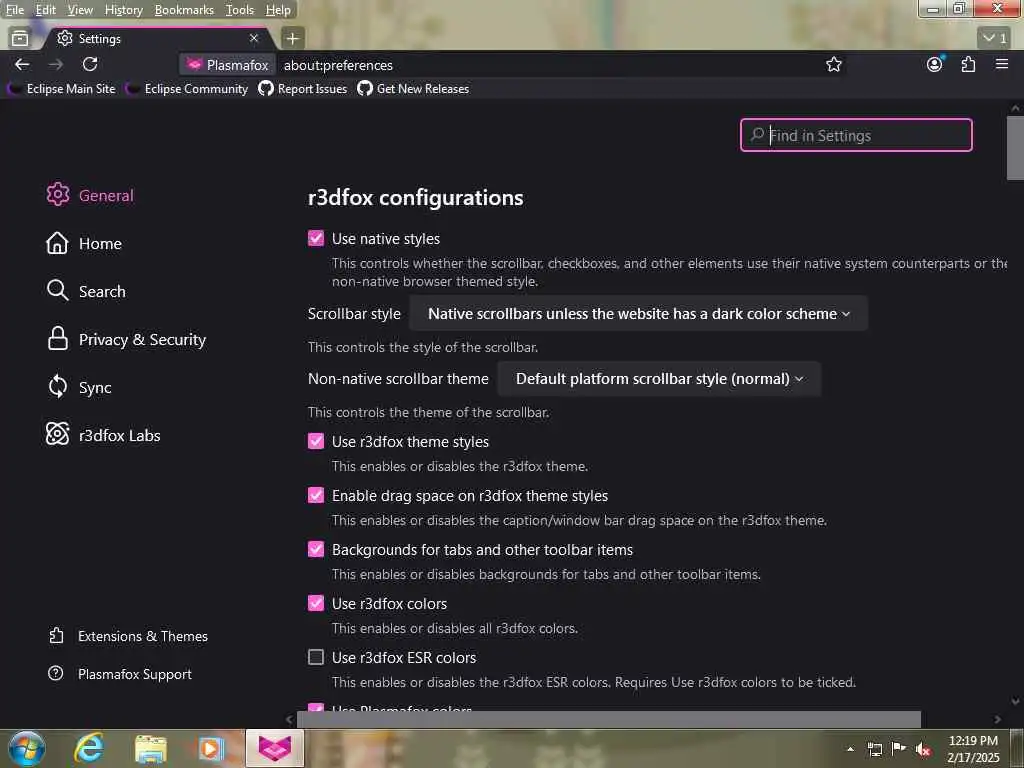Toggle Use native styles checkbox

[x=316, y=238]
